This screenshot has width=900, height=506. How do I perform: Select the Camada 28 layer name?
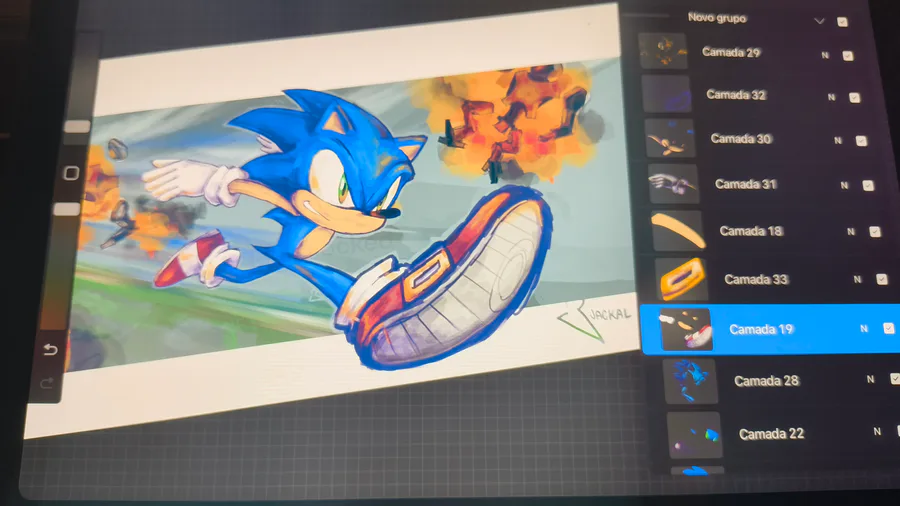pyautogui.click(x=766, y=381)
